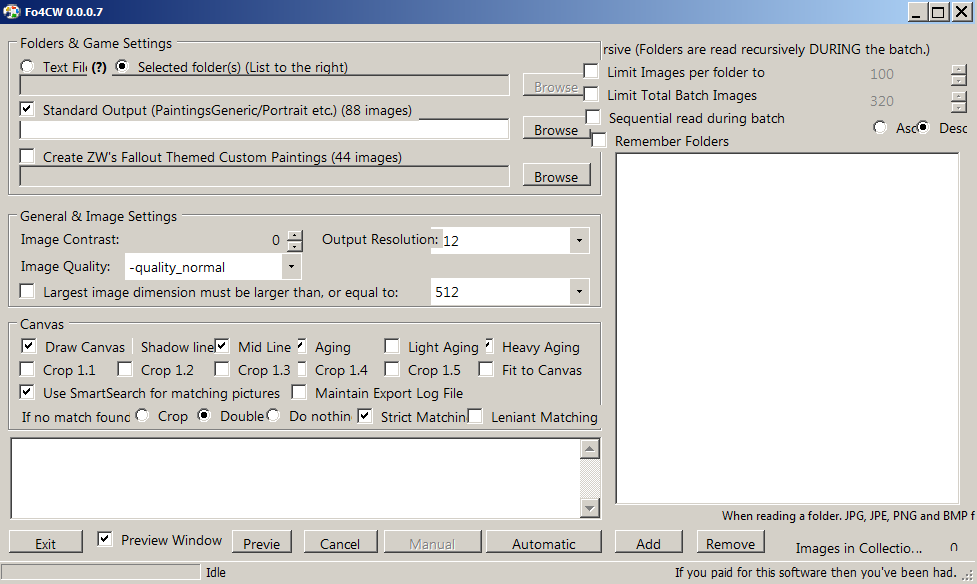Select the Text File radio button
The height and width of the screenshot is (584, 977).
point(27,67)
